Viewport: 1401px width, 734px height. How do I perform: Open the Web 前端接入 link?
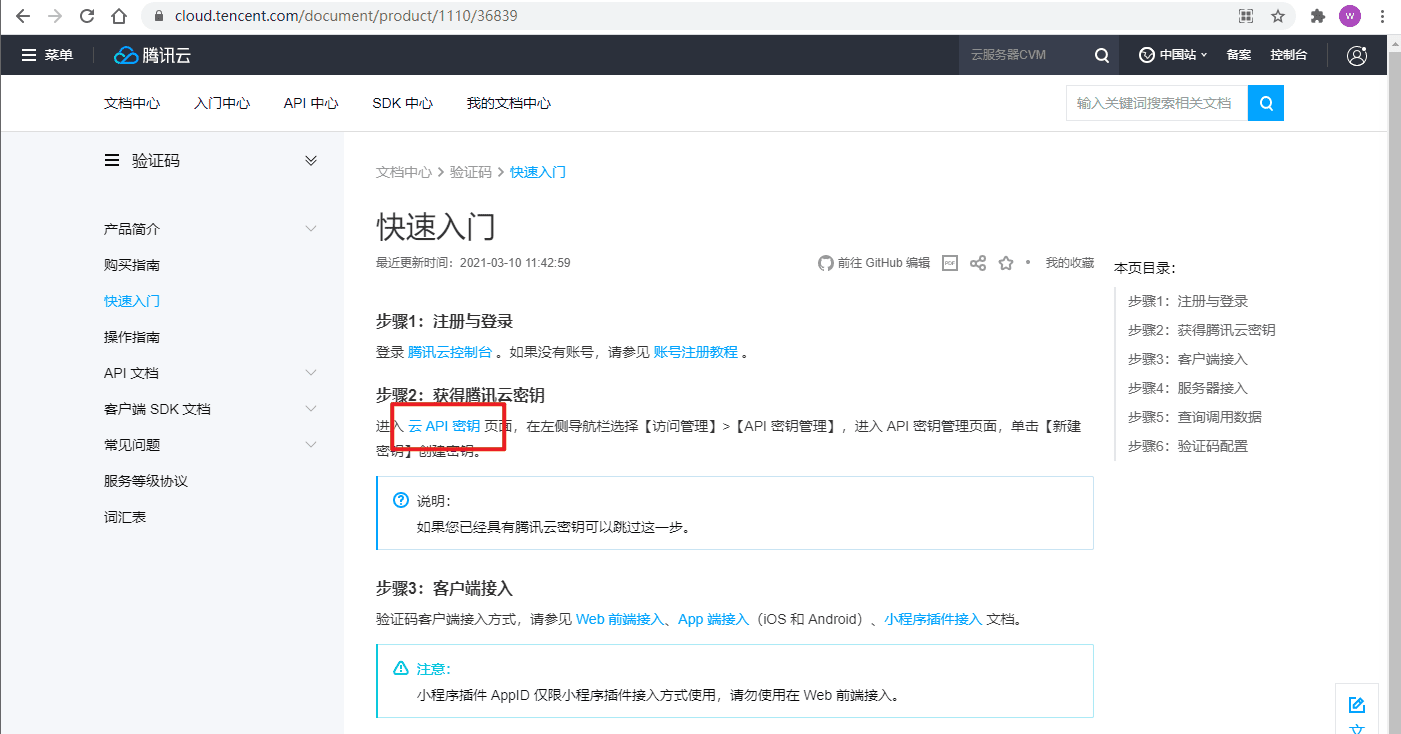pyautogui.click(x=620, y=619)
